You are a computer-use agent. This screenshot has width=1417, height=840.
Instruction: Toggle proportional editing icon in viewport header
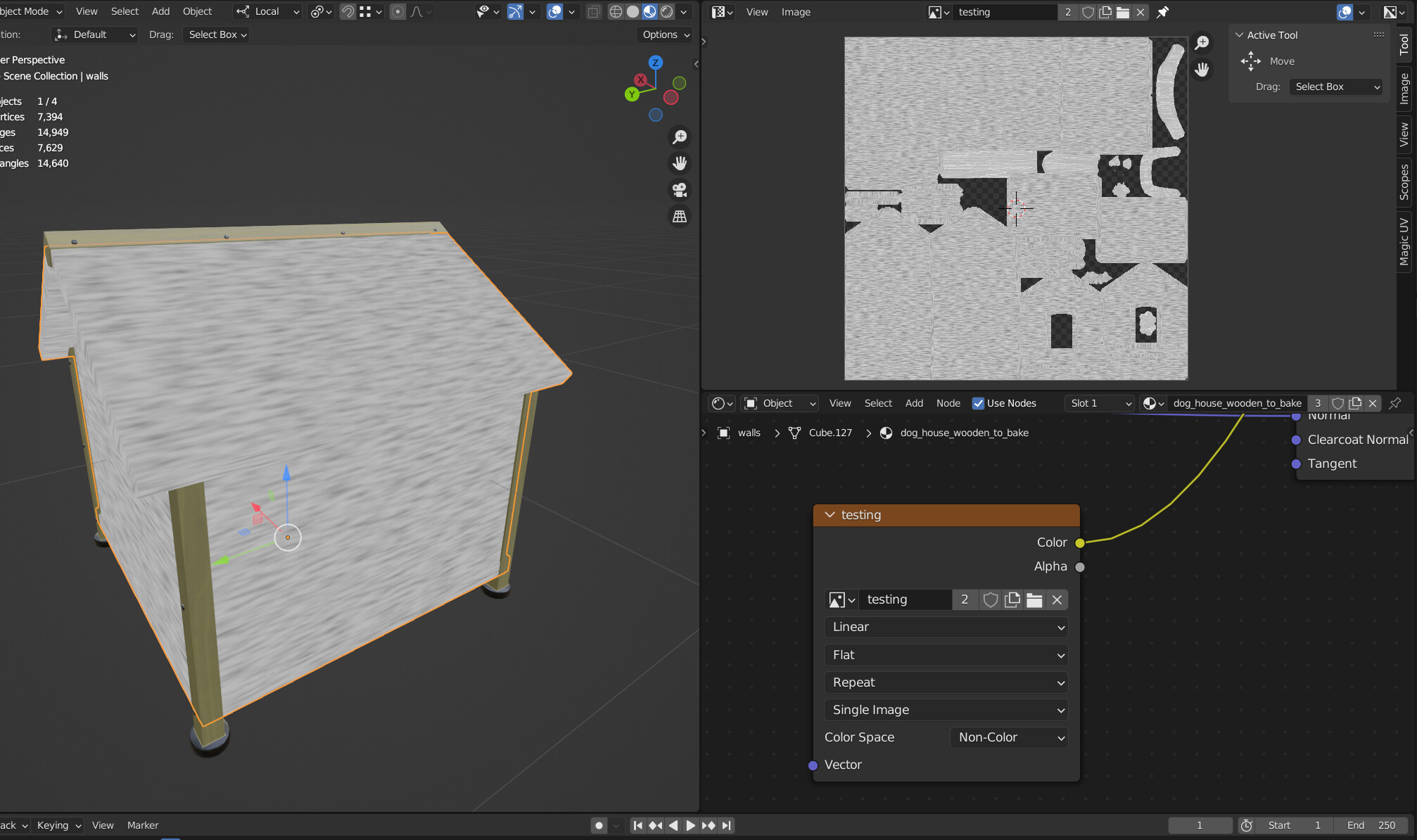pos(398,11)
